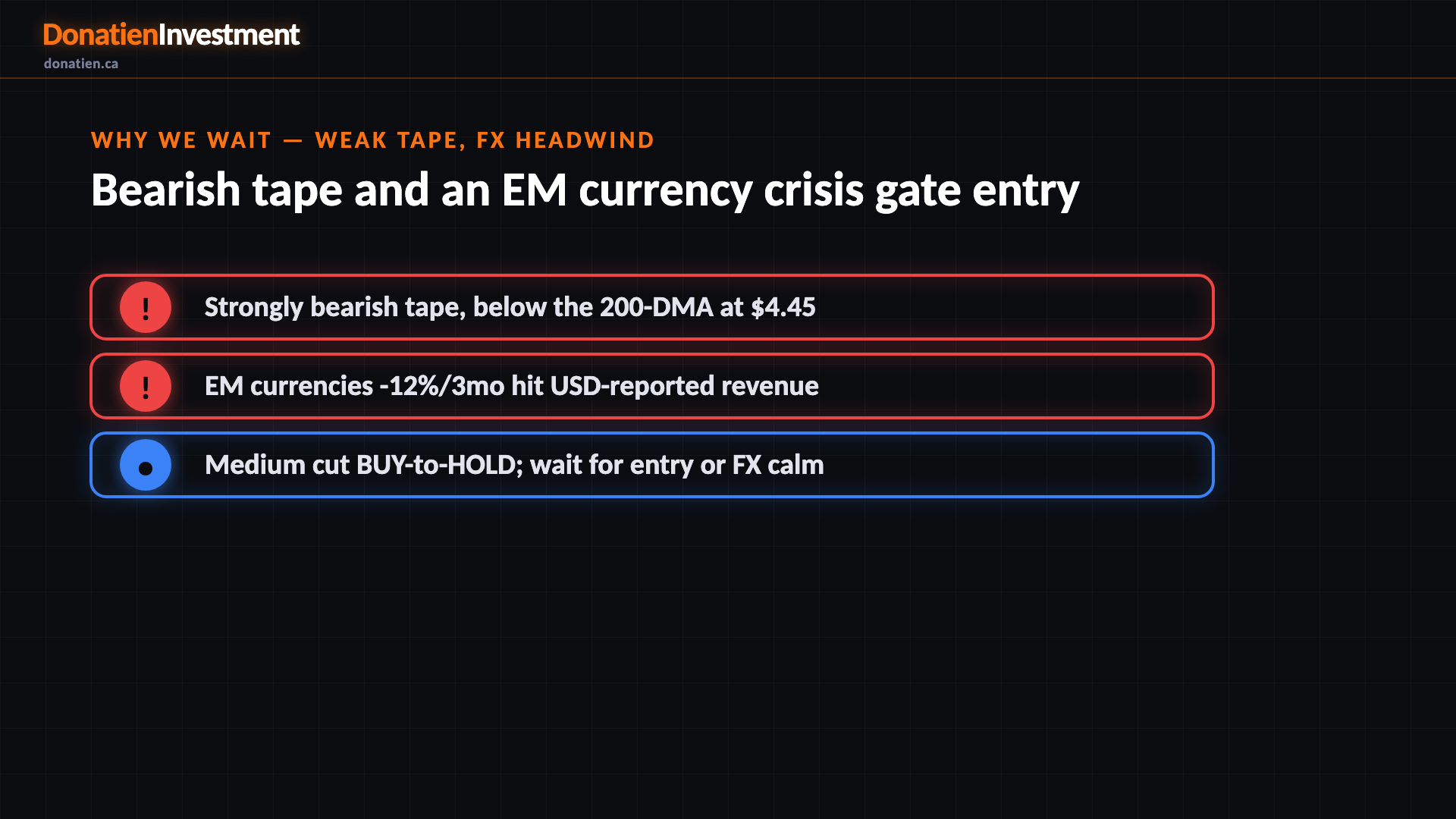
Task: Select the blue dot icon beside Medium cut
Action: tap(146, 465)
